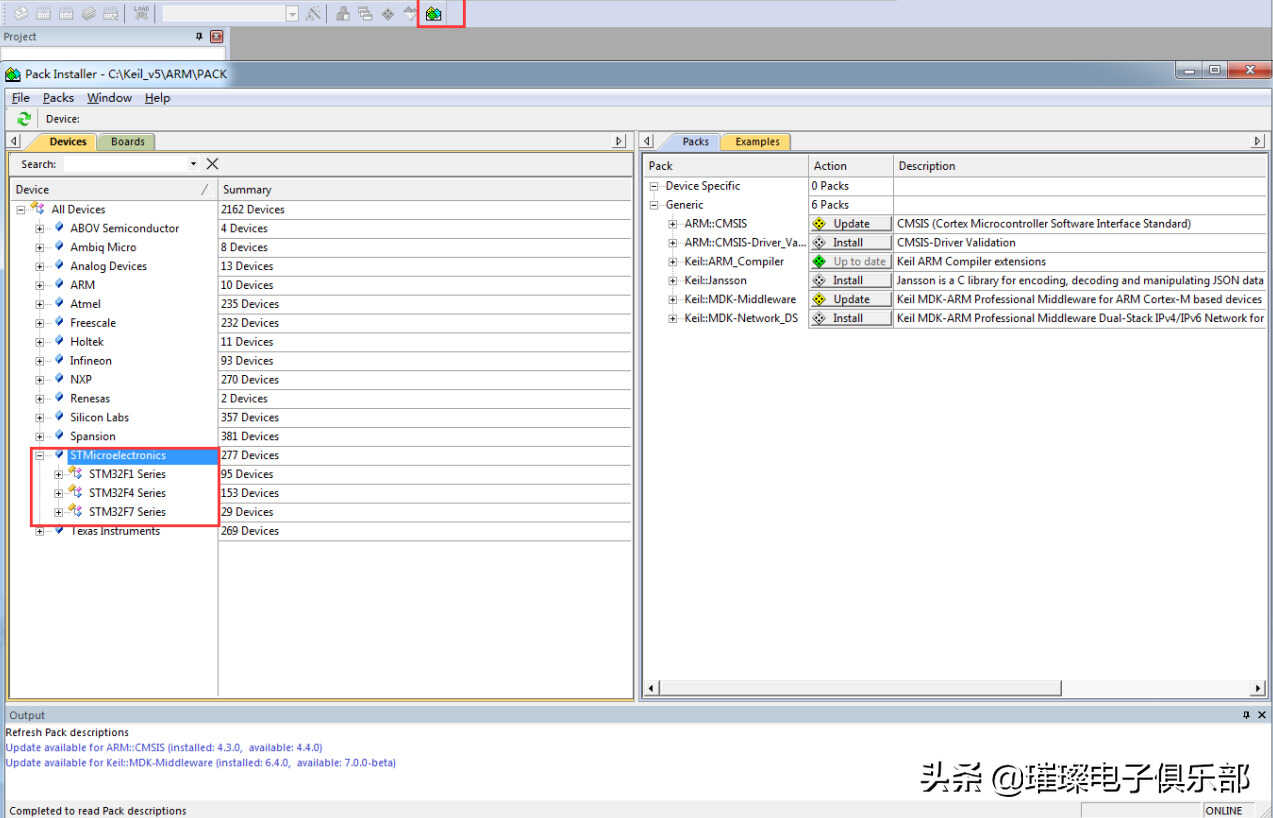The image size is (1273, 818).
Task: Close the Project panel
Action: click(x=217, y=37)
